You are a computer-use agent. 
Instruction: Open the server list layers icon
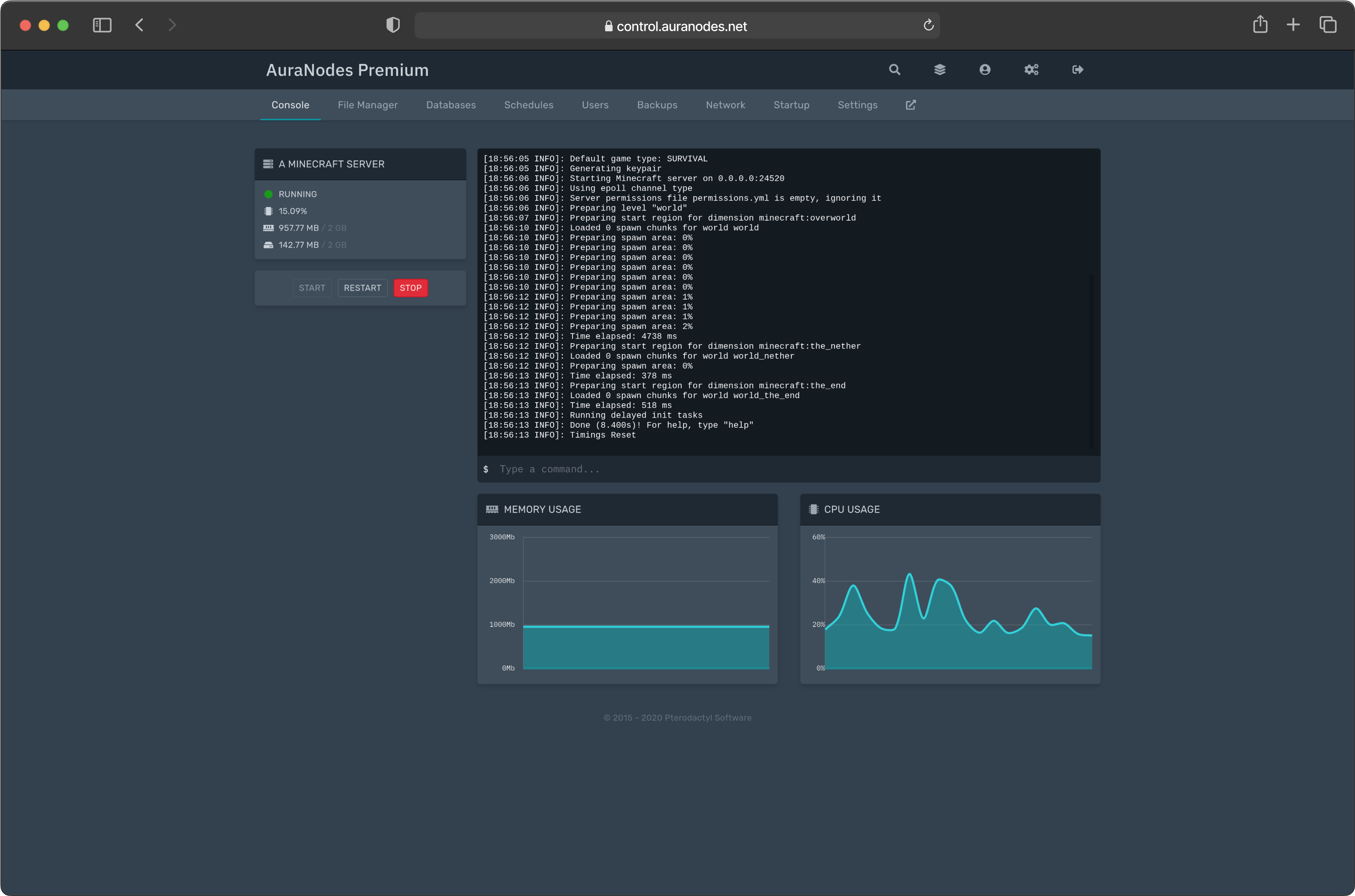point(940,70)
